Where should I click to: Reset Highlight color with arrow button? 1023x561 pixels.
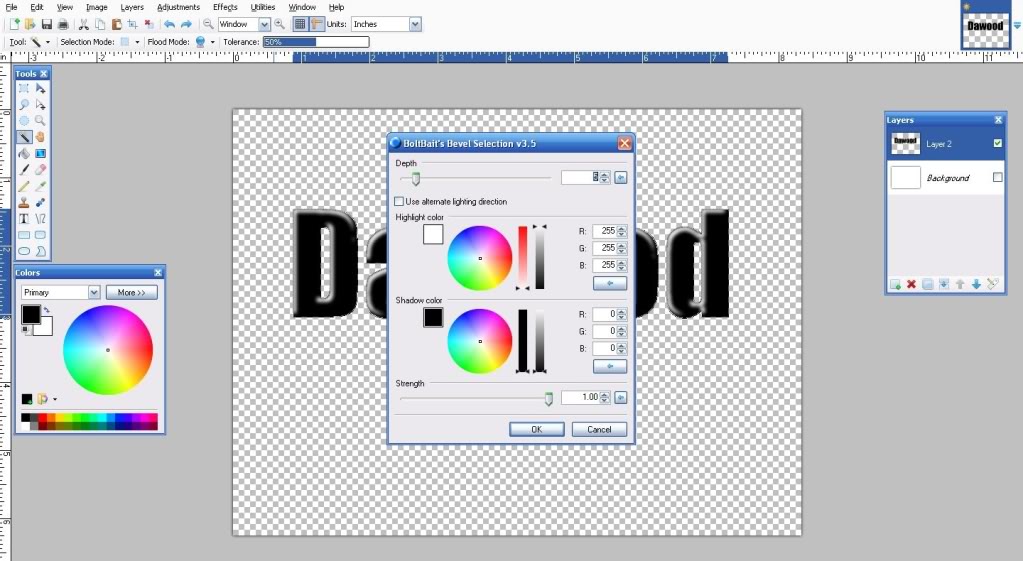coord(610,283)
